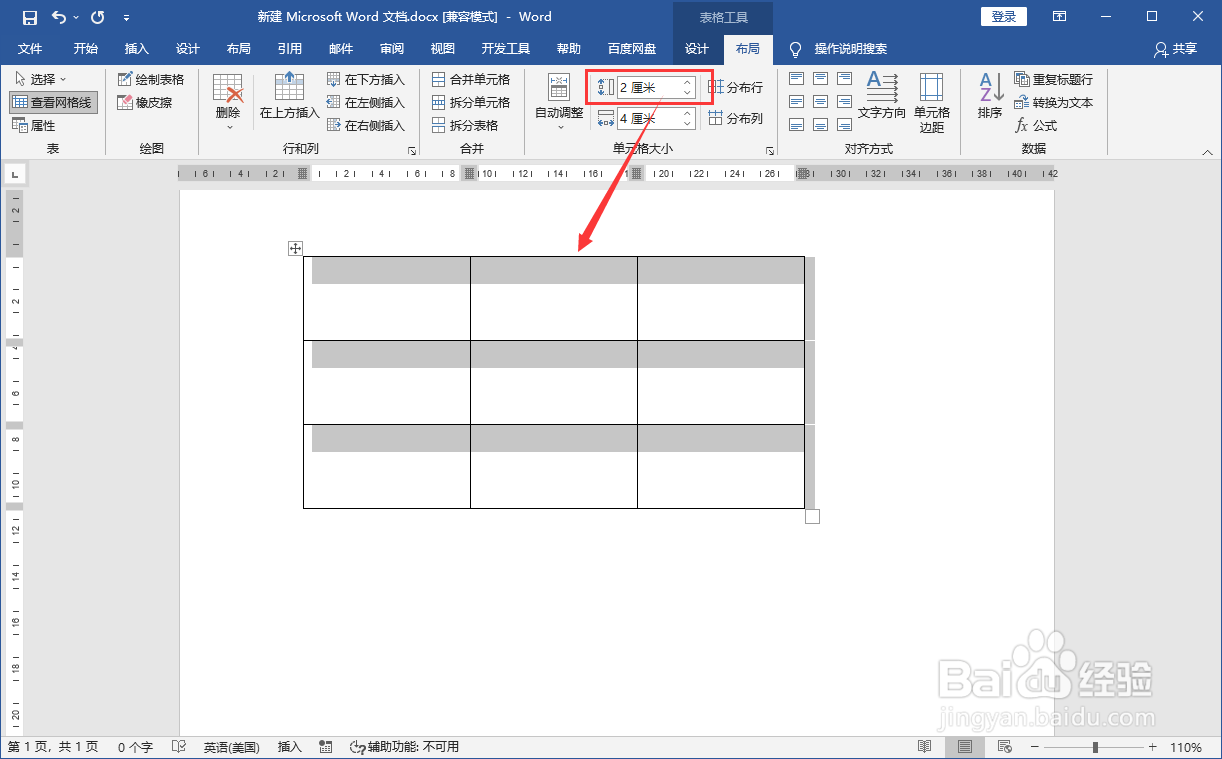
Task: Align cell text middle right
Action: click(x=844, y=102)
